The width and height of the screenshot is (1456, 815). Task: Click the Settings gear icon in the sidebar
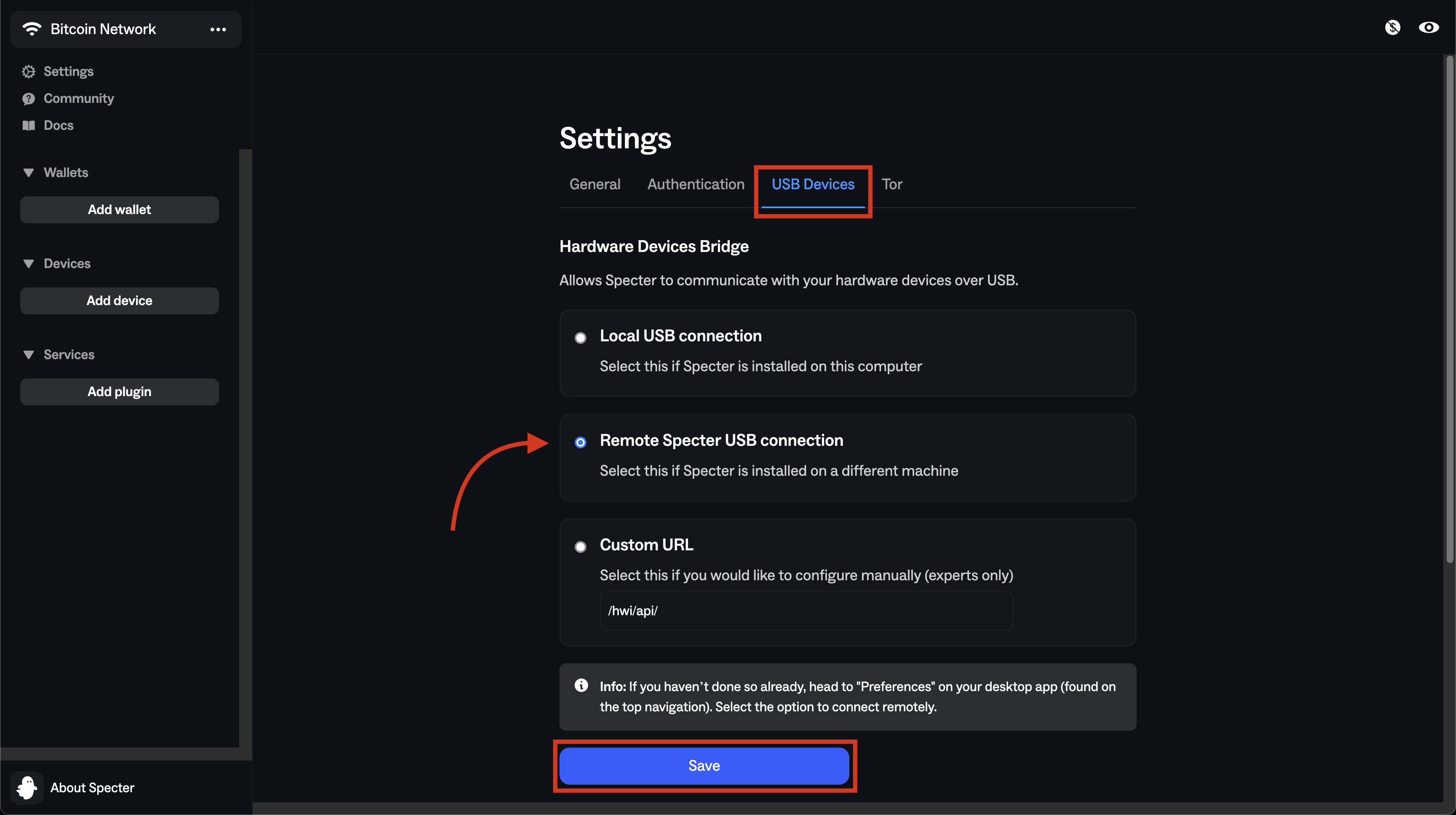pyautogui.click(x=28, y=71)
